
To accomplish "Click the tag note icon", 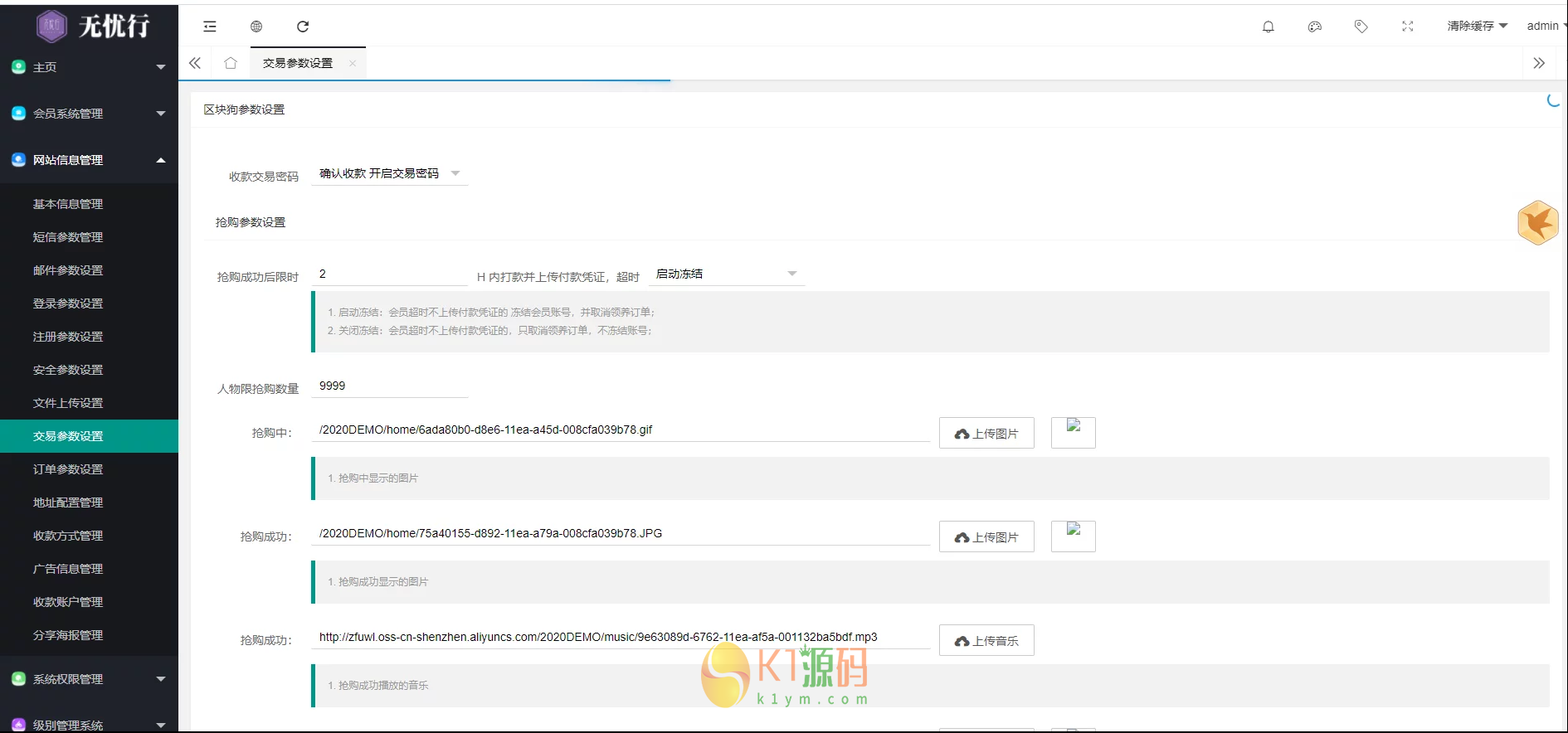I will (1361, 27).
